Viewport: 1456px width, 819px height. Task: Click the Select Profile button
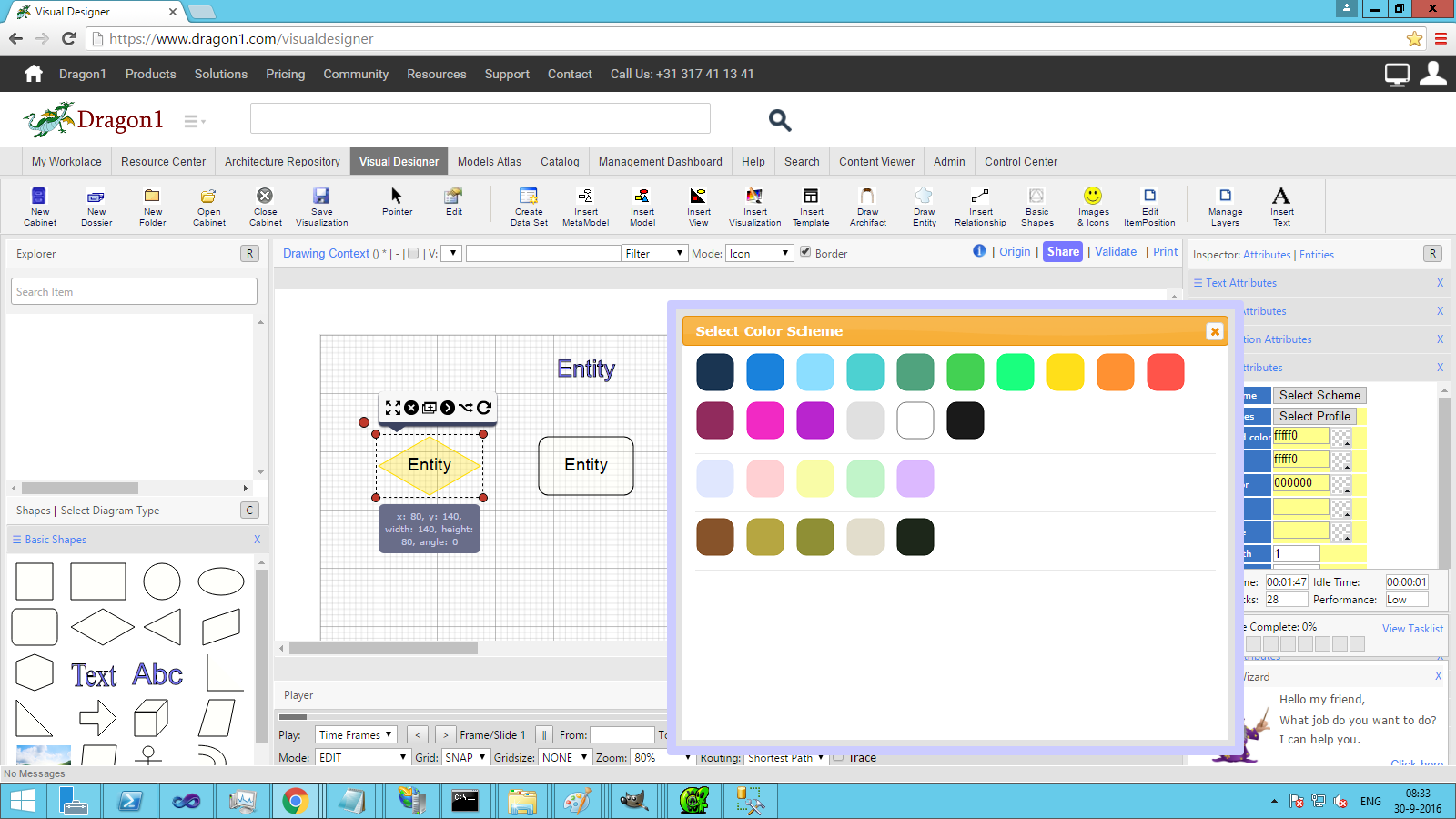click(x=1315, y=416)
